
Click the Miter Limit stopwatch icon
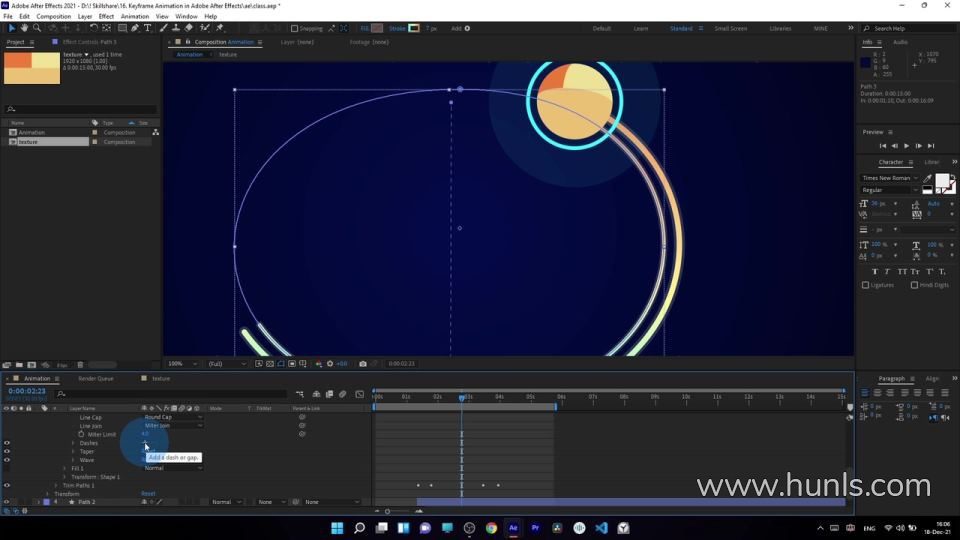click(81, 434)
